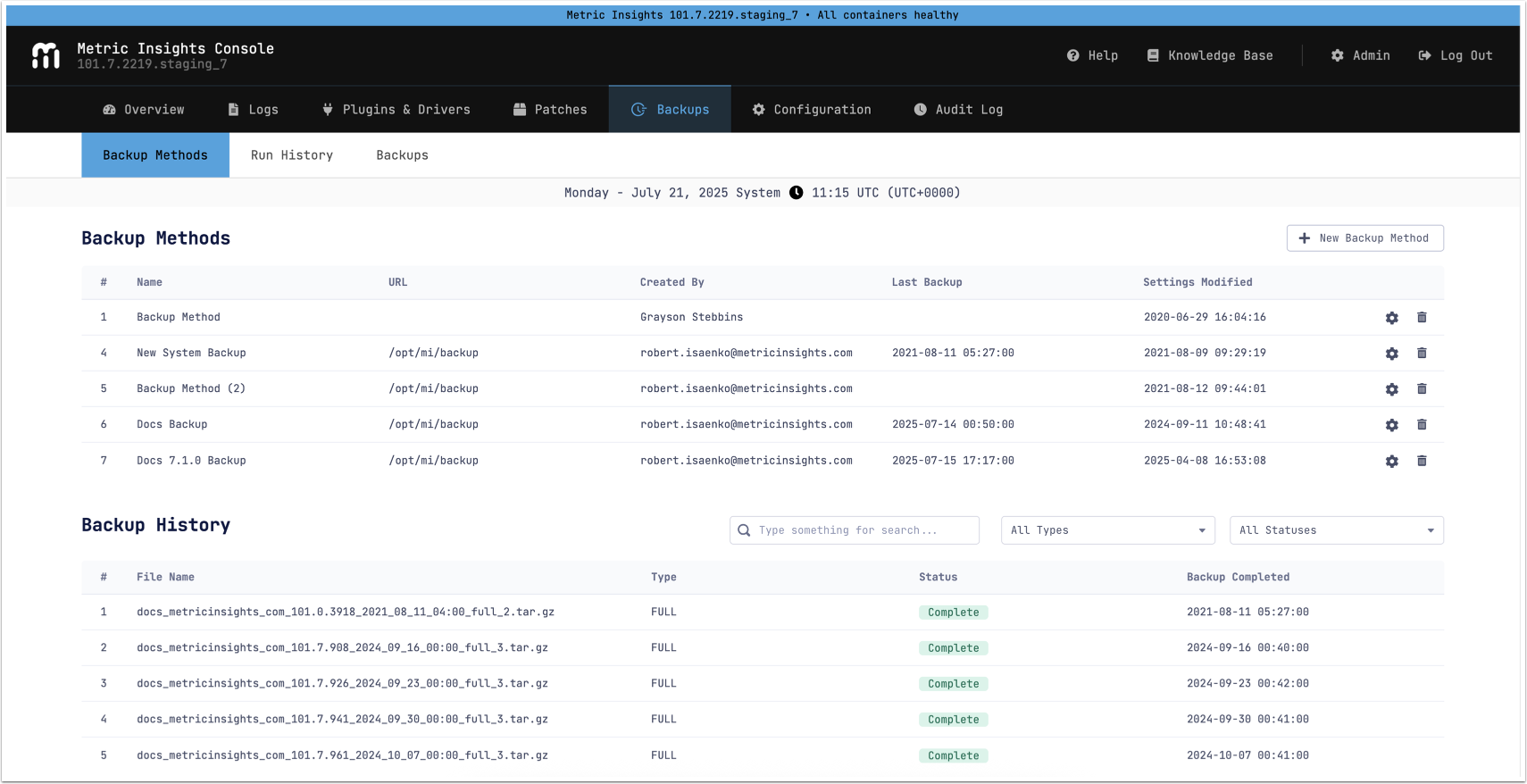Screen dimensions: 1527x784
Task: Open the Admin menu in header
Action: [1360, 55]
